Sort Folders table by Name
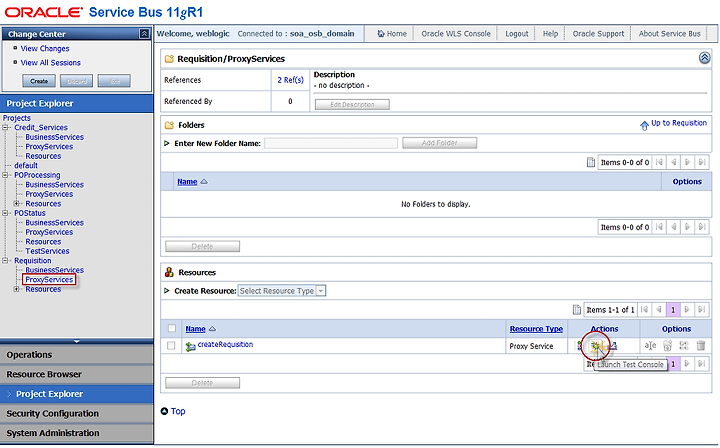Screen dimensions: 720x448 187,182
